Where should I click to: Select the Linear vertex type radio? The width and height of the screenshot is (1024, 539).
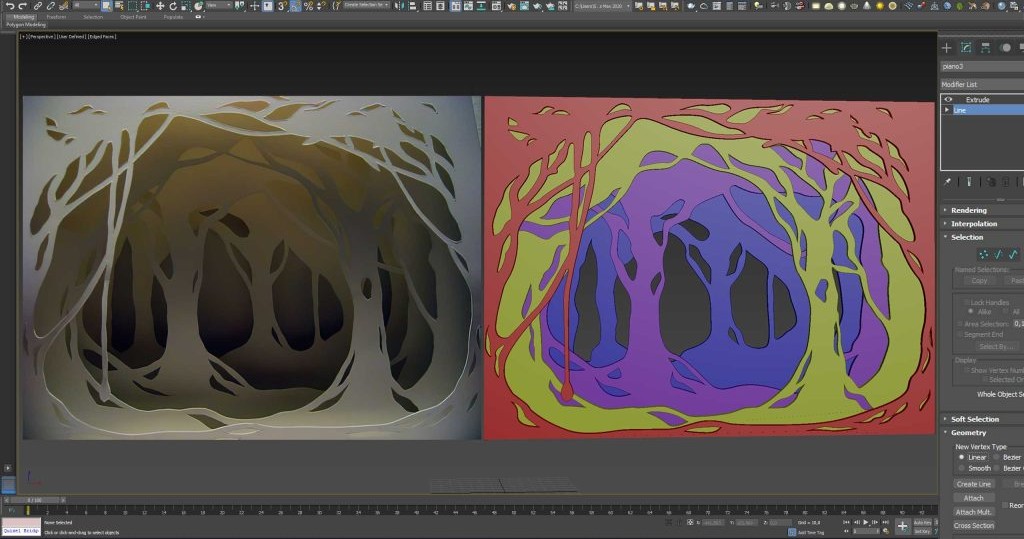tap(961, 457)
